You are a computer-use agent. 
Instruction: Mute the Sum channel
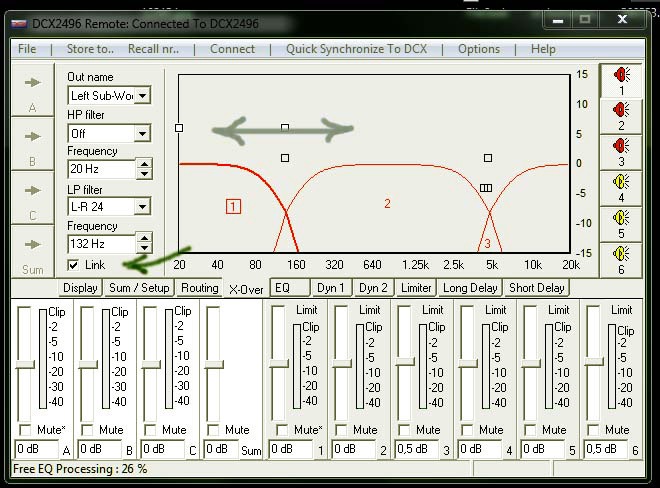coord(213,430)
